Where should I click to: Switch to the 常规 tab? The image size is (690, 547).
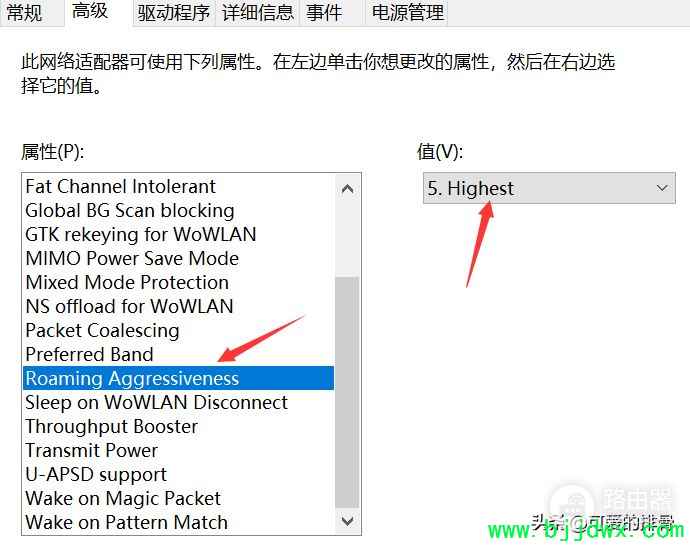[x=25, y=12]
